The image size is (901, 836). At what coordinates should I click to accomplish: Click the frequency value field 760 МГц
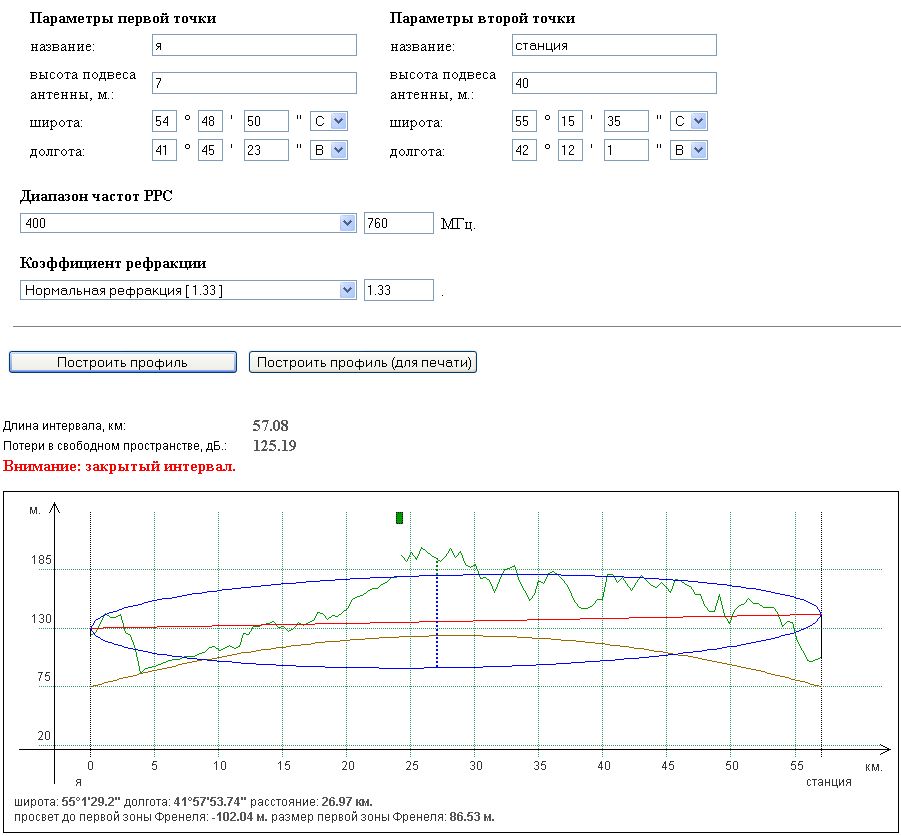399,223
